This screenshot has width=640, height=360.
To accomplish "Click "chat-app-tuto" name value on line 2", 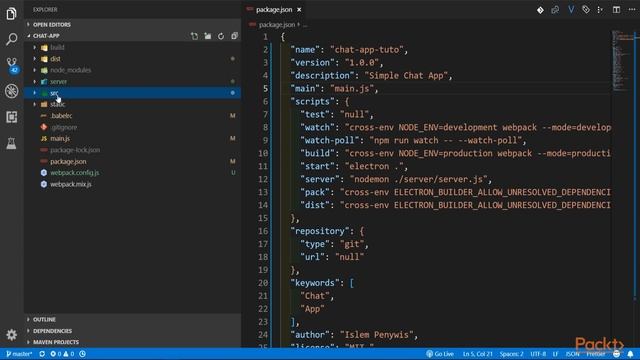I will (366, 50).
